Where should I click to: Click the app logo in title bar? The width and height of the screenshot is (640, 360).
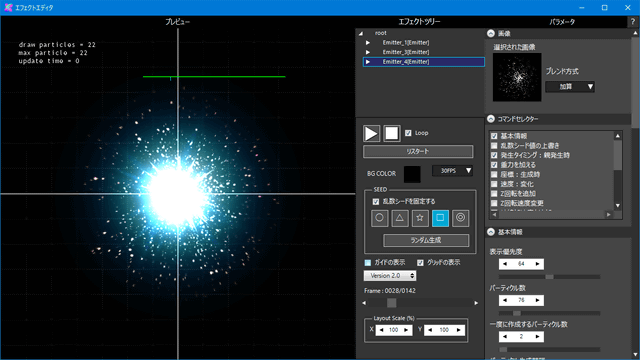[x=8, y=7]
